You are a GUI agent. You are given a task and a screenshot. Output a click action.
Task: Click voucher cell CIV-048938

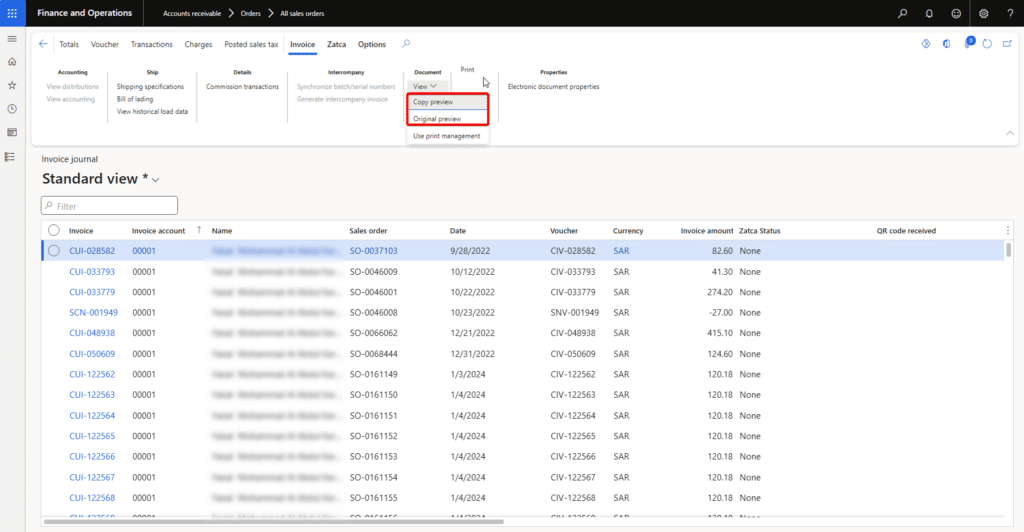(573, 333)
